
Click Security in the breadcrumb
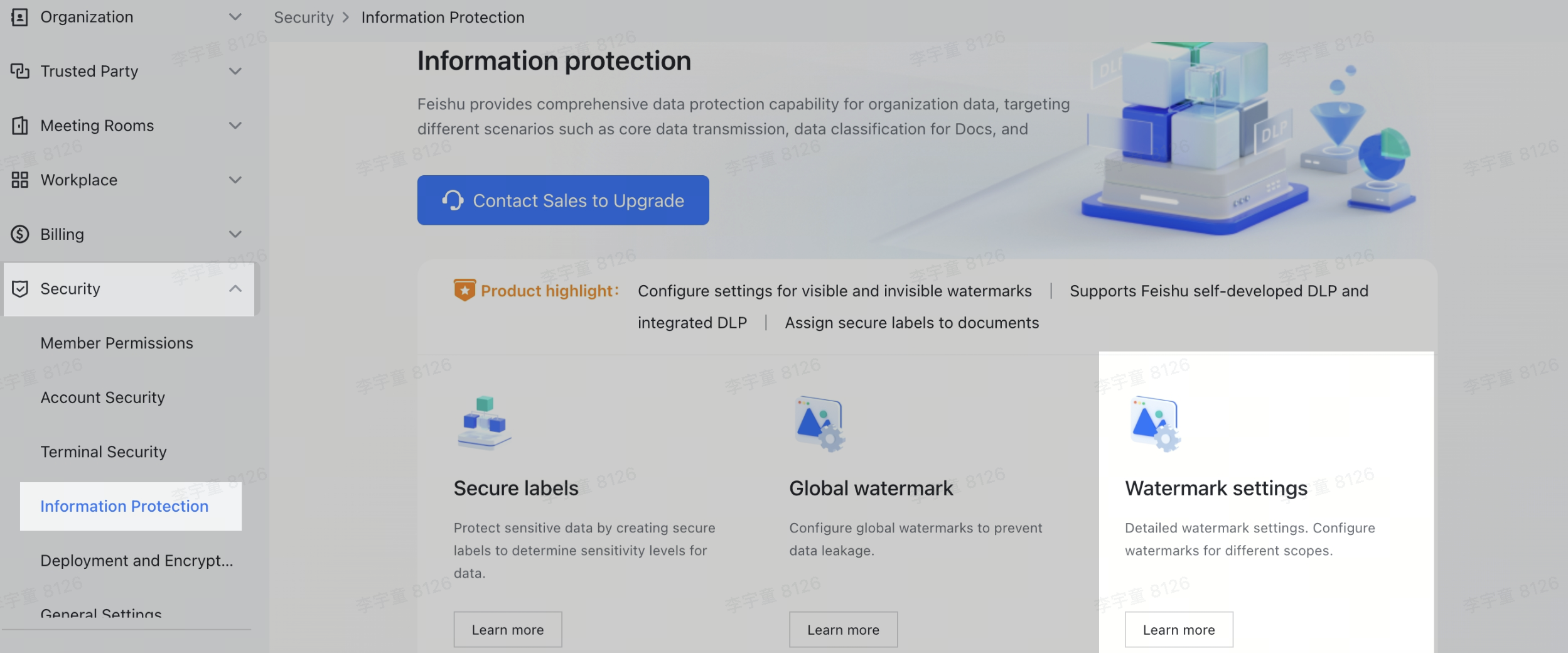tap(303, 18)
